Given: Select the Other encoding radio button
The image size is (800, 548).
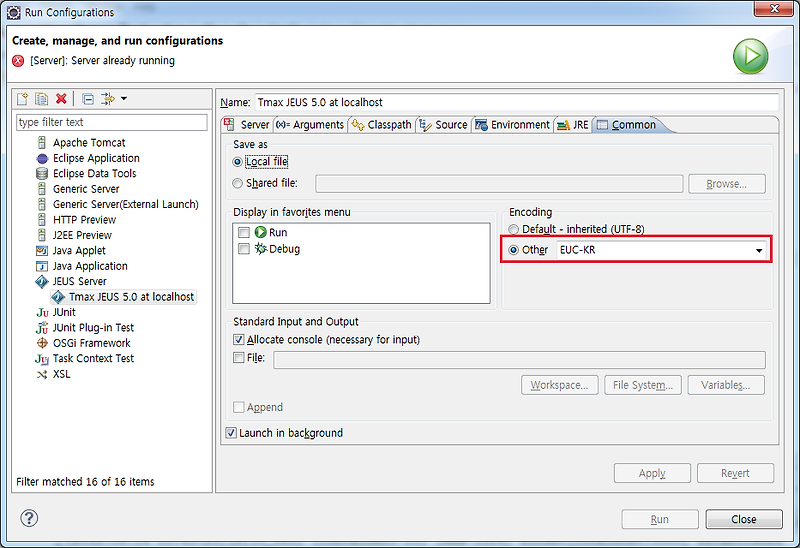Looking at the screenshot, I should 514,250.
